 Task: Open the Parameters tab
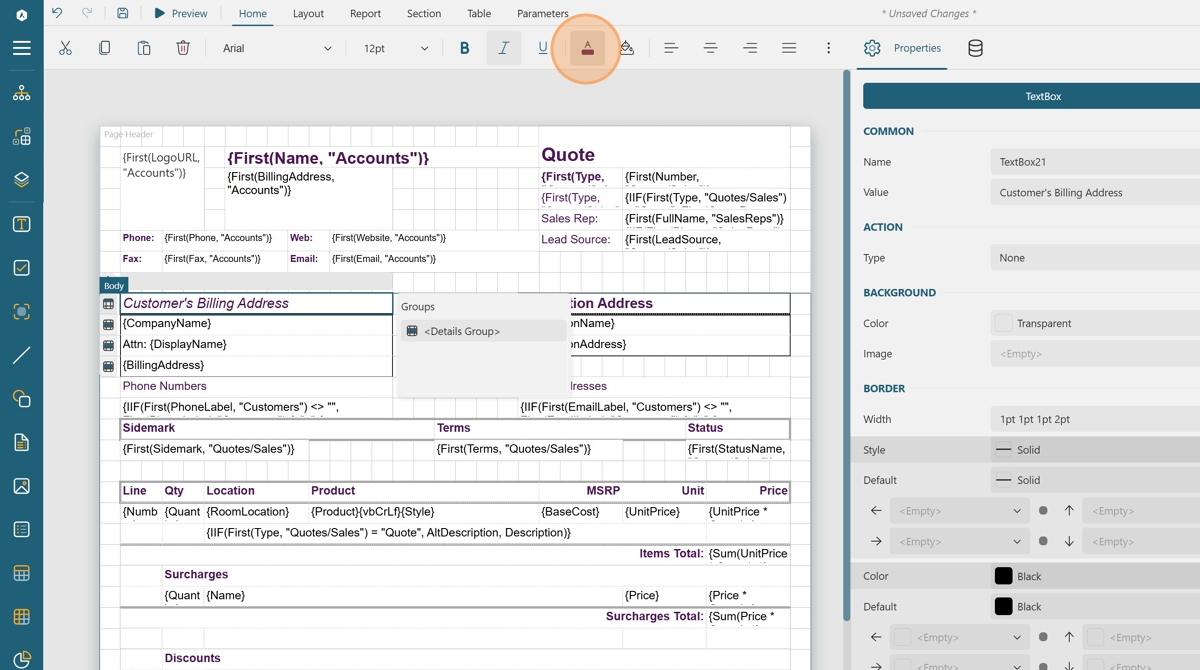(542, 13)
